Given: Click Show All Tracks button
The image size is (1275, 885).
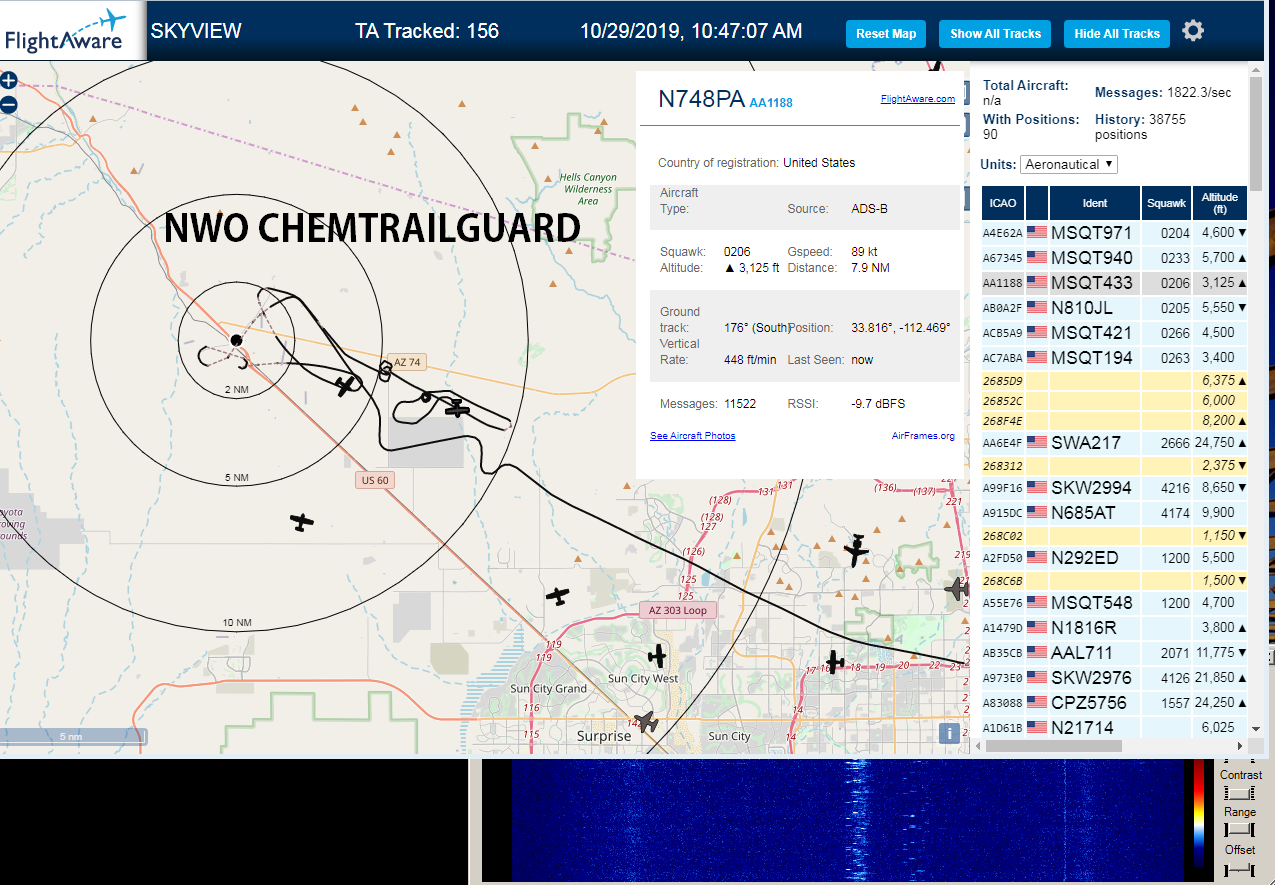Looking at the screenshot, I should point(995,33).
